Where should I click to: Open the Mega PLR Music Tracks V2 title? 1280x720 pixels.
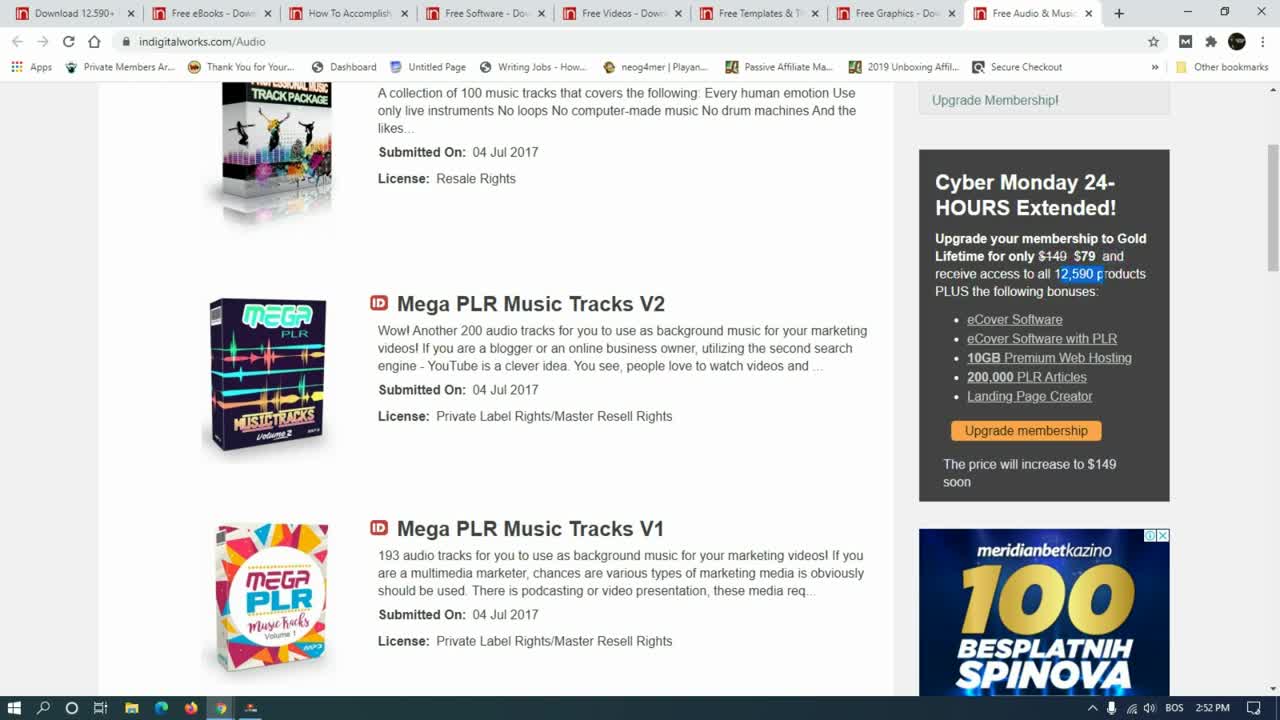tap(530, 304)
